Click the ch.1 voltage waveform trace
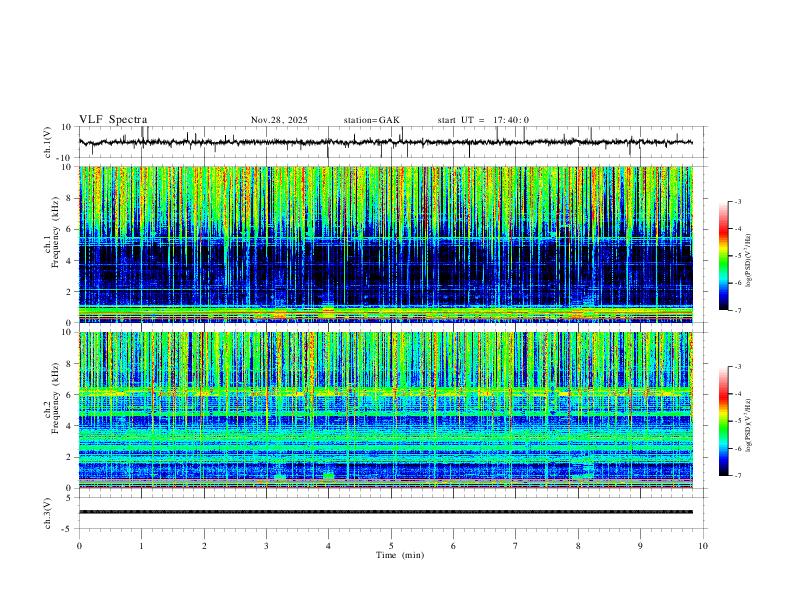 (x=385, y=142)
